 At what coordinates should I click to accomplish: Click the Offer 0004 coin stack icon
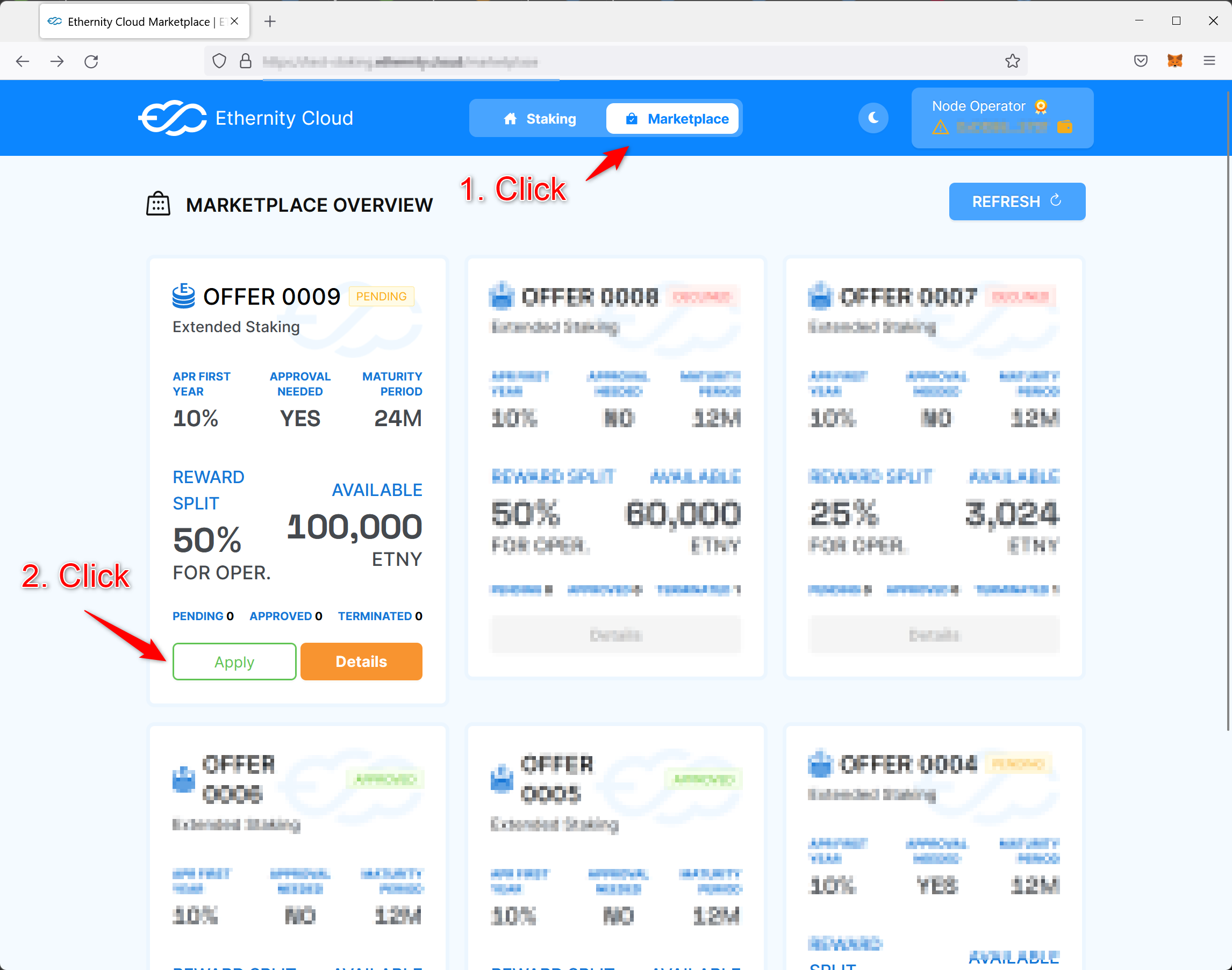click(x=820, y=764)
